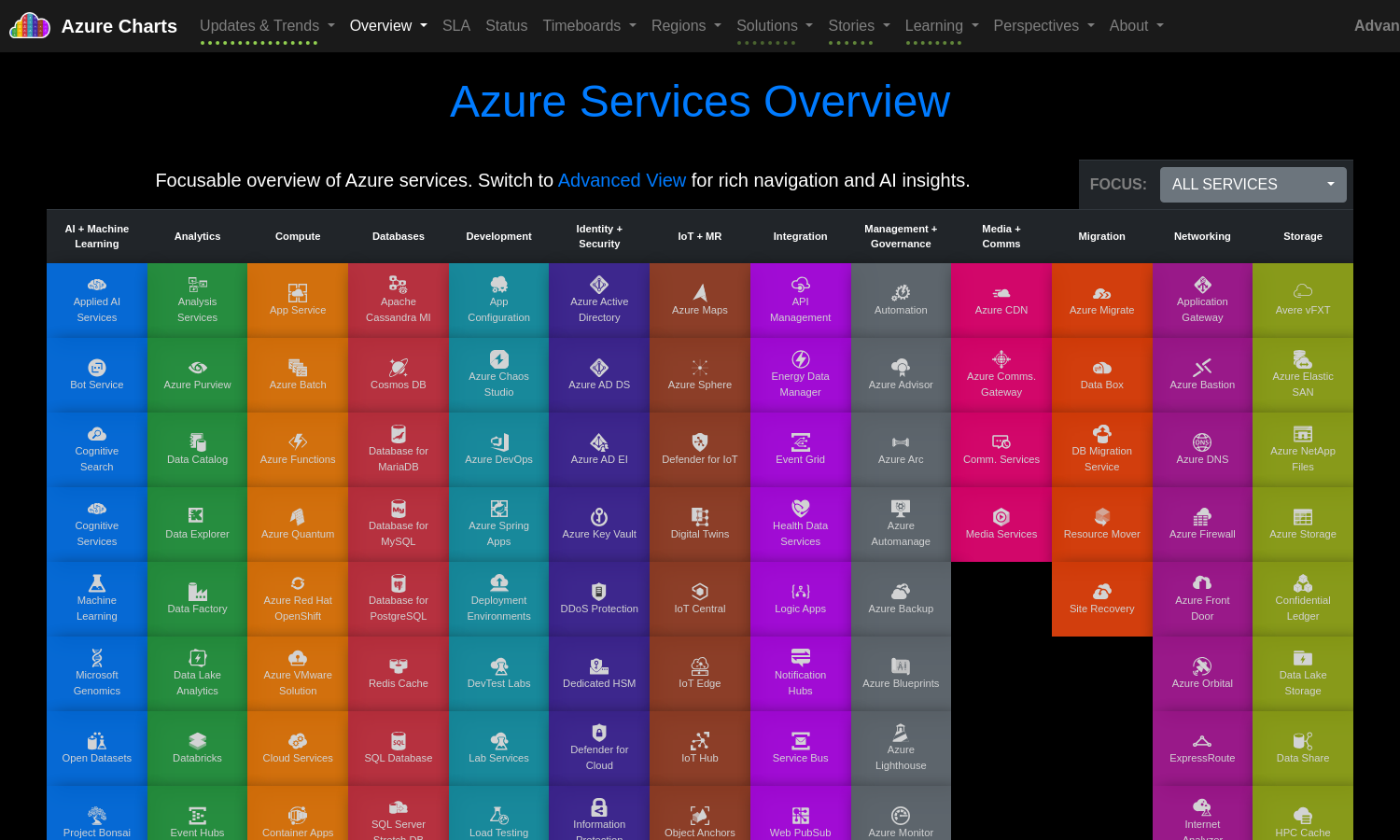Expand the FOCUS All Services dropdown
Viewport: 1400px width, 840px height.
click(x=1253, y=185)
